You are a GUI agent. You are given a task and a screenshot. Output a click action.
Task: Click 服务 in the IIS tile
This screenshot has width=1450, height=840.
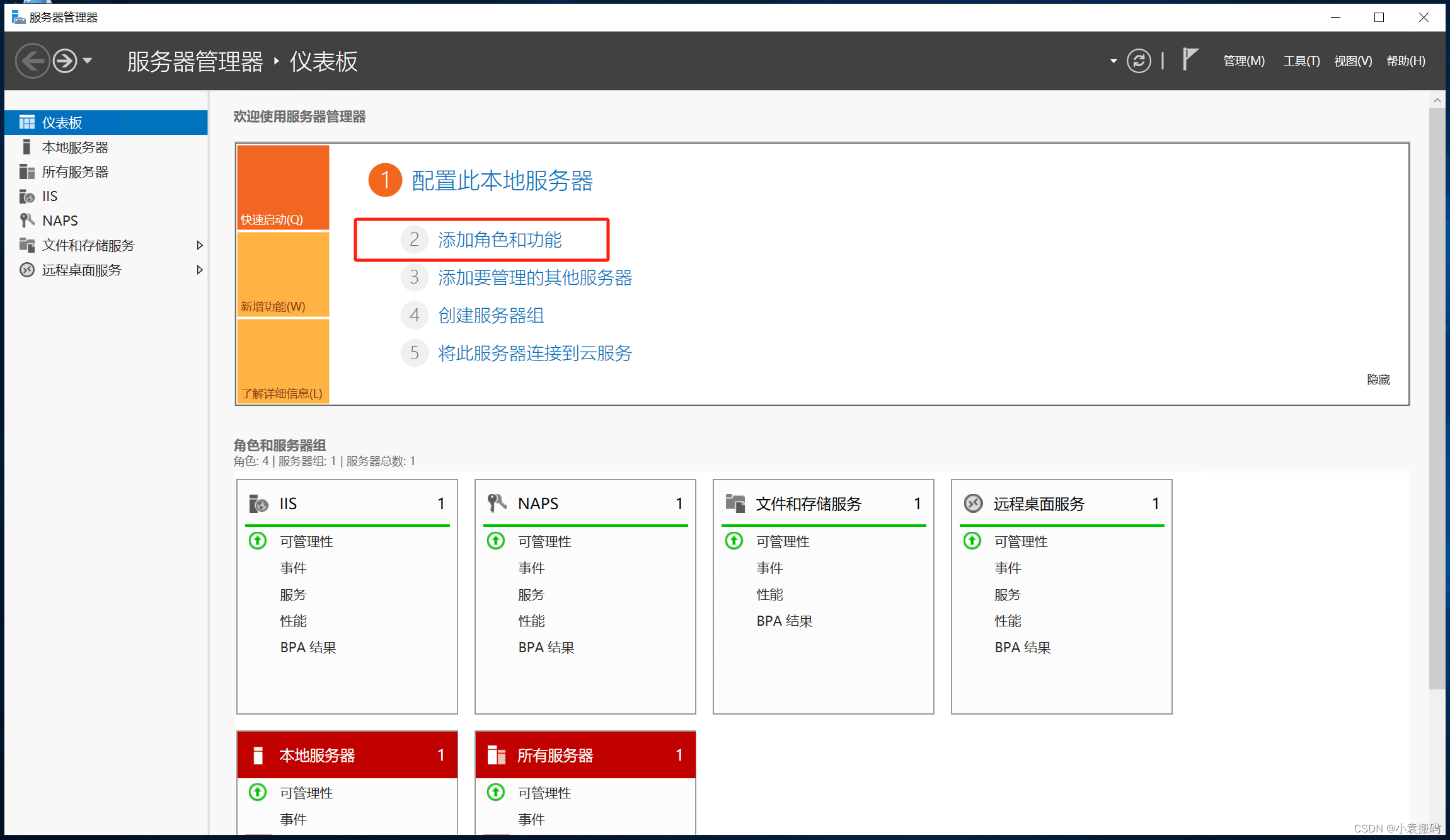point(293,594)
